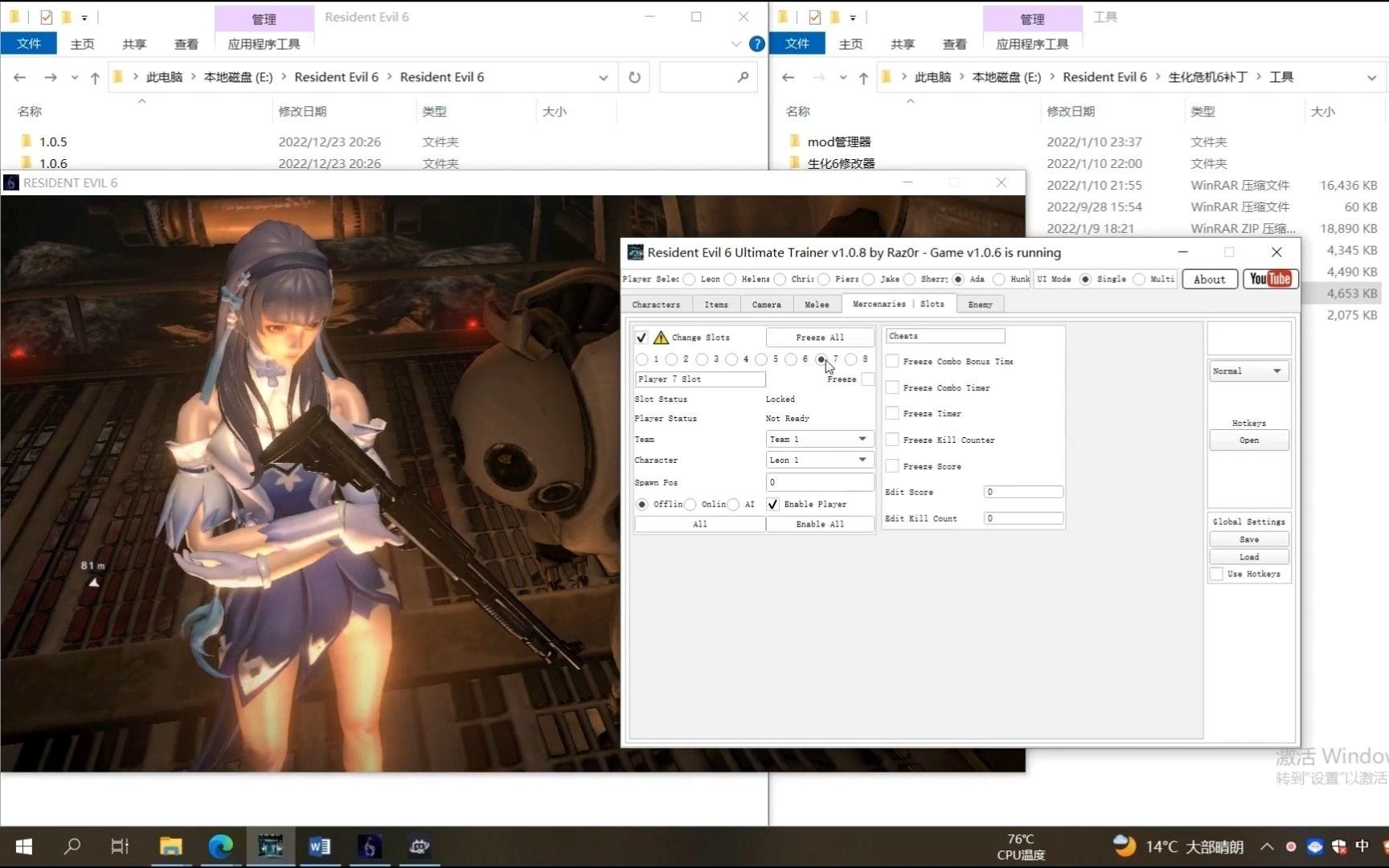Enable Freeze Combo Timer

click(892, 387)
